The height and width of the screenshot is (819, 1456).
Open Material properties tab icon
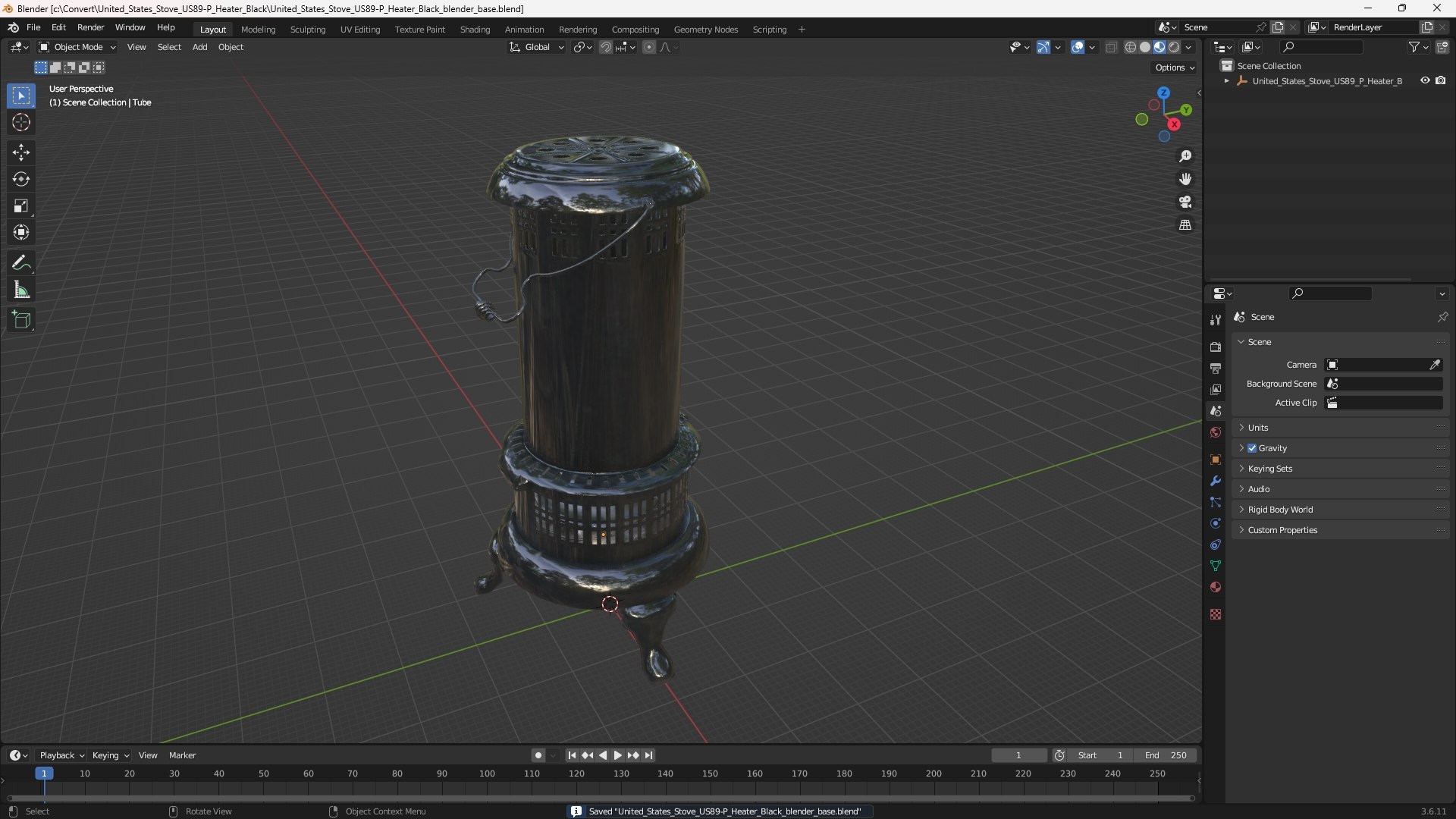[1216, 587]
